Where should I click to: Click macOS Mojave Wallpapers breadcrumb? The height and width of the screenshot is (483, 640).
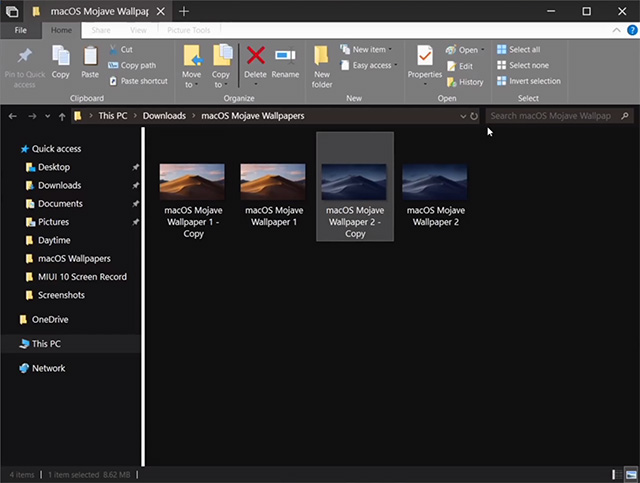pyautogui.click(x=253, y=116)
